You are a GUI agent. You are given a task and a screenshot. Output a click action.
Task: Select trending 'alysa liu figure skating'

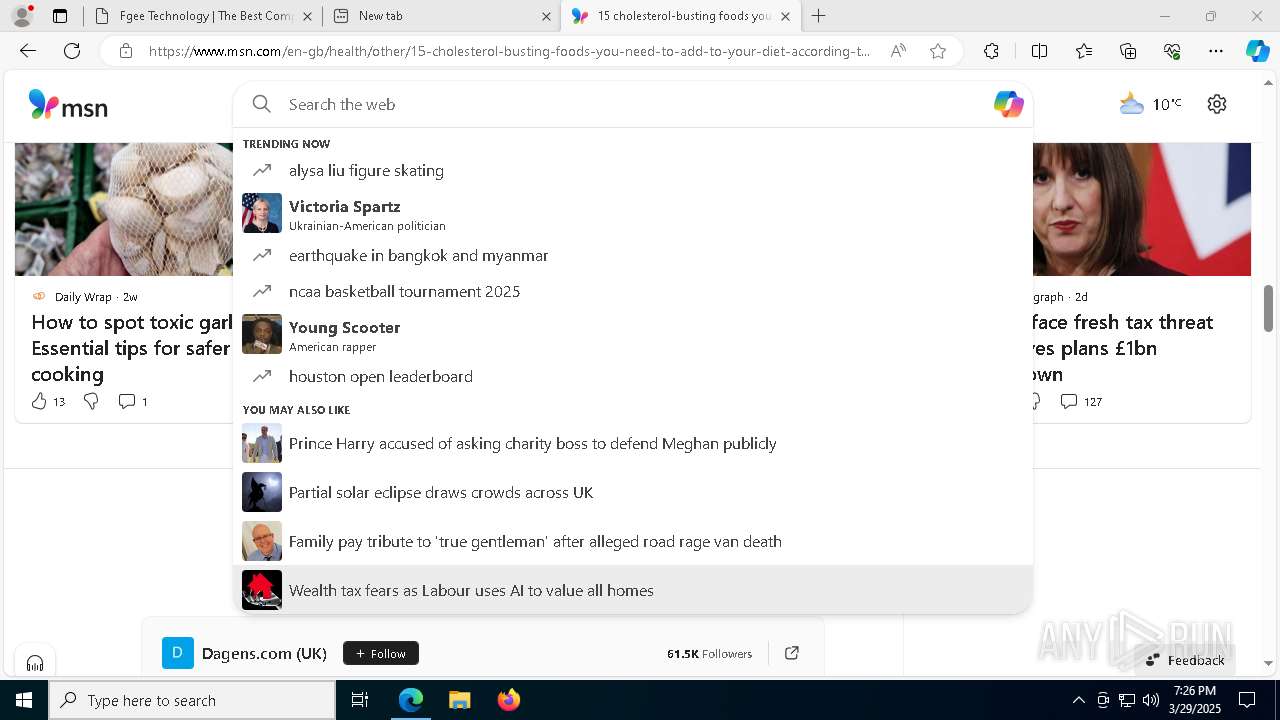tap(632, 170)
